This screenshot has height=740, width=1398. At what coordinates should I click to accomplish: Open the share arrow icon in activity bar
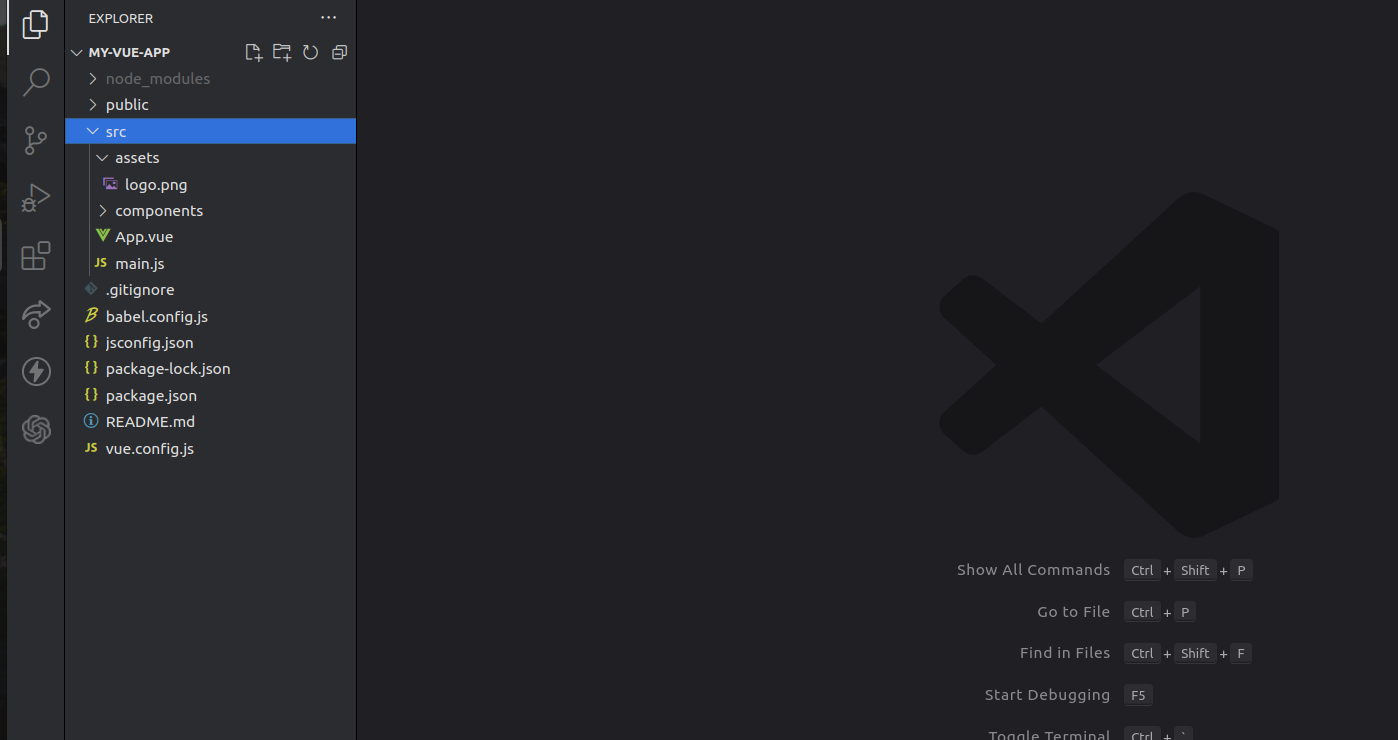[x=36, y=314]
